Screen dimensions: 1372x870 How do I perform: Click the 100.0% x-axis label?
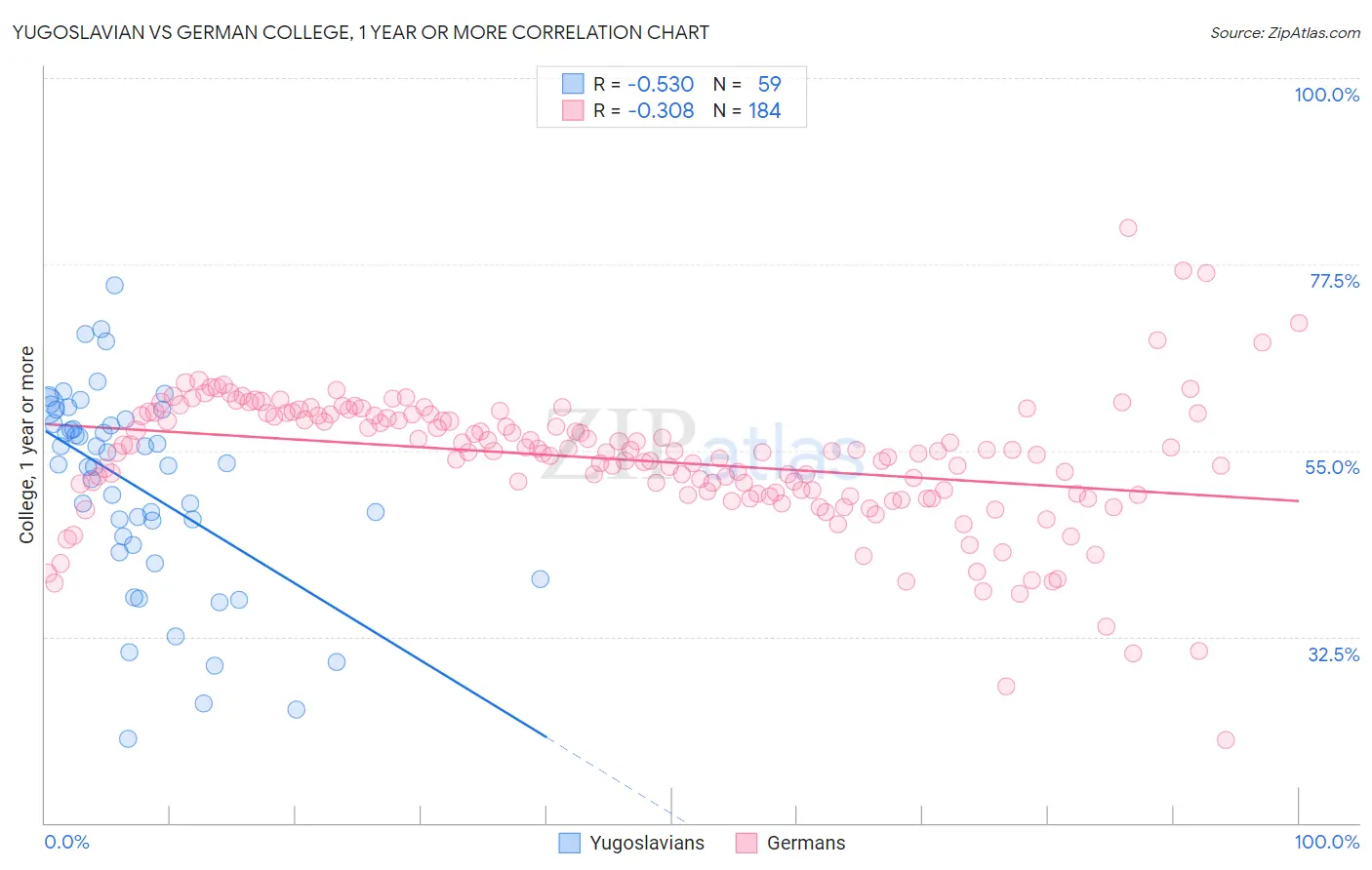click(1326, 842)
